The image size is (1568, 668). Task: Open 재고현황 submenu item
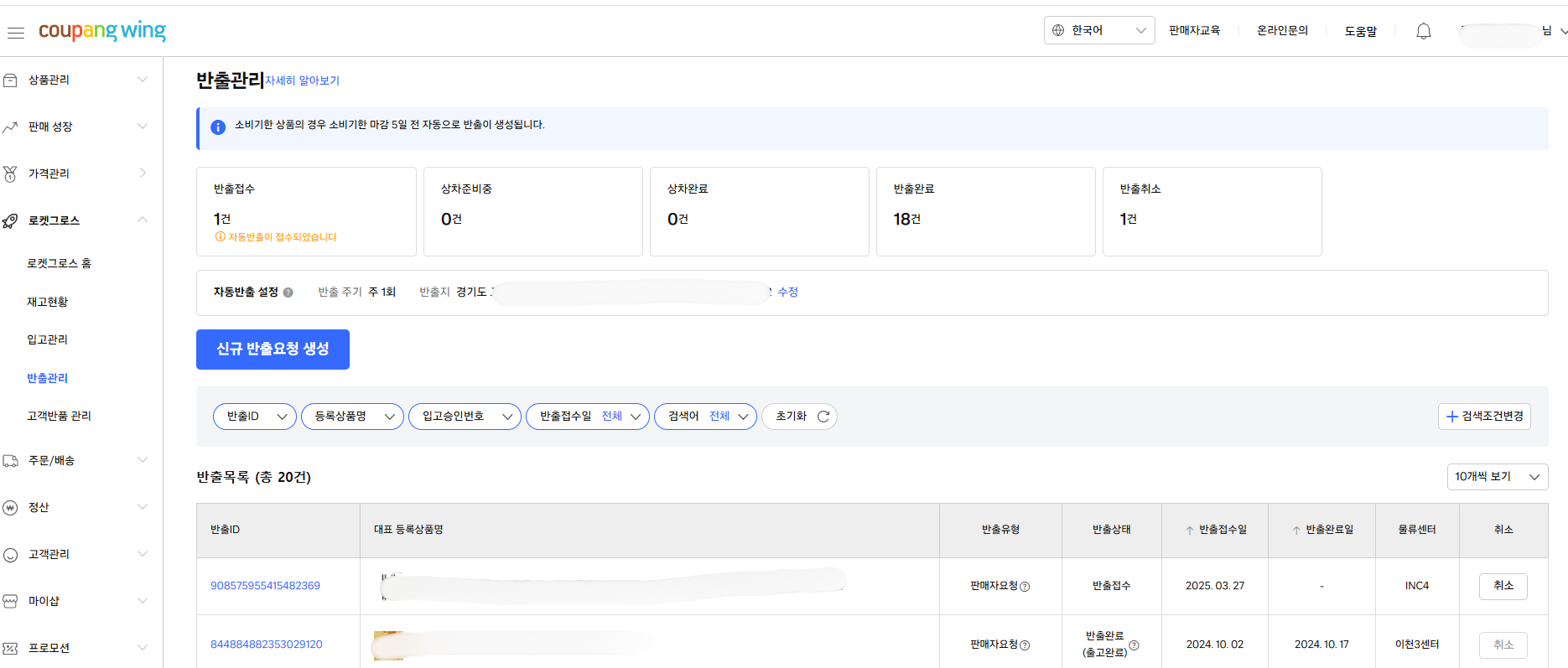point(47,302)
